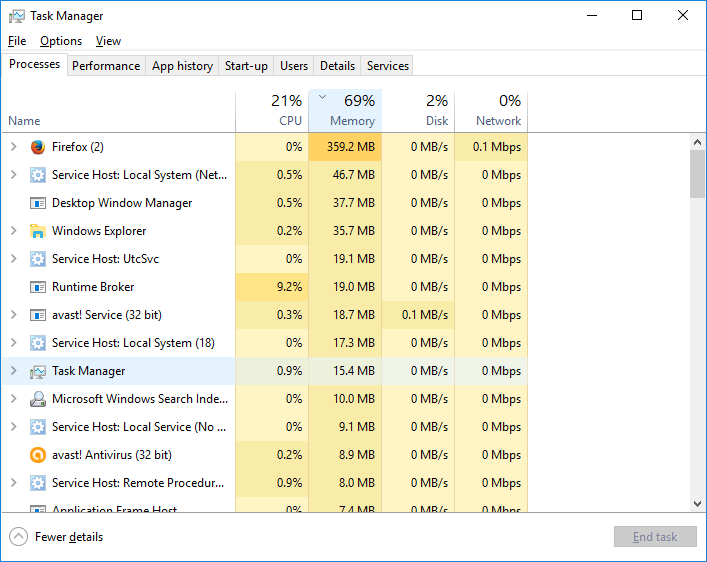Click the Firefox process icon
This screenshot has height=562, width=707.
(x=38, y=147)
